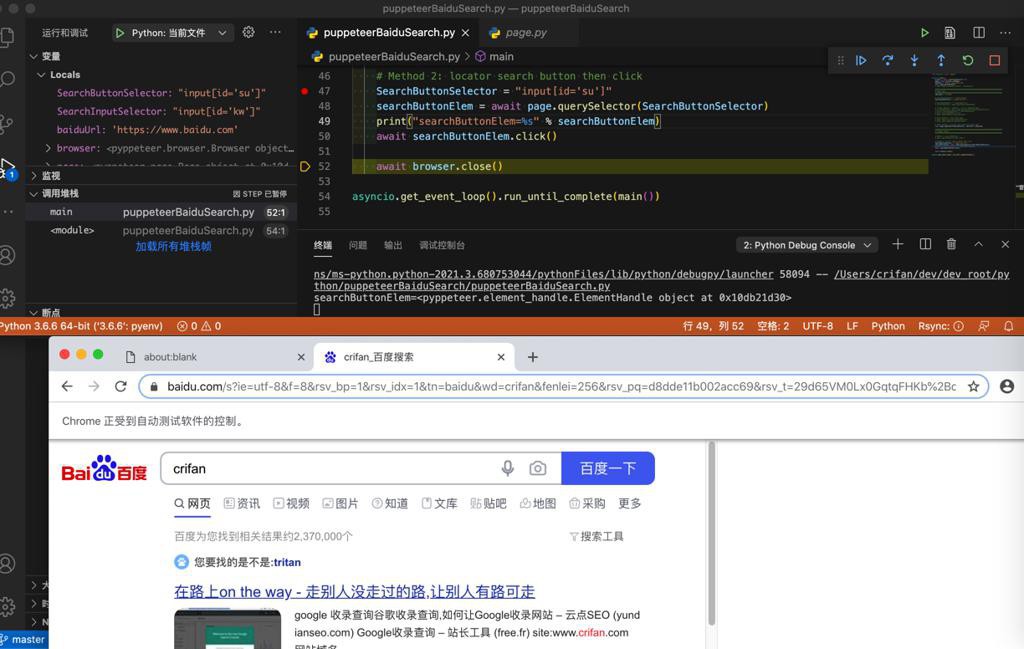The image size is (1024, 649).
Task: Open Baidu image search via camera icon
Action: [x=537, y=468]
